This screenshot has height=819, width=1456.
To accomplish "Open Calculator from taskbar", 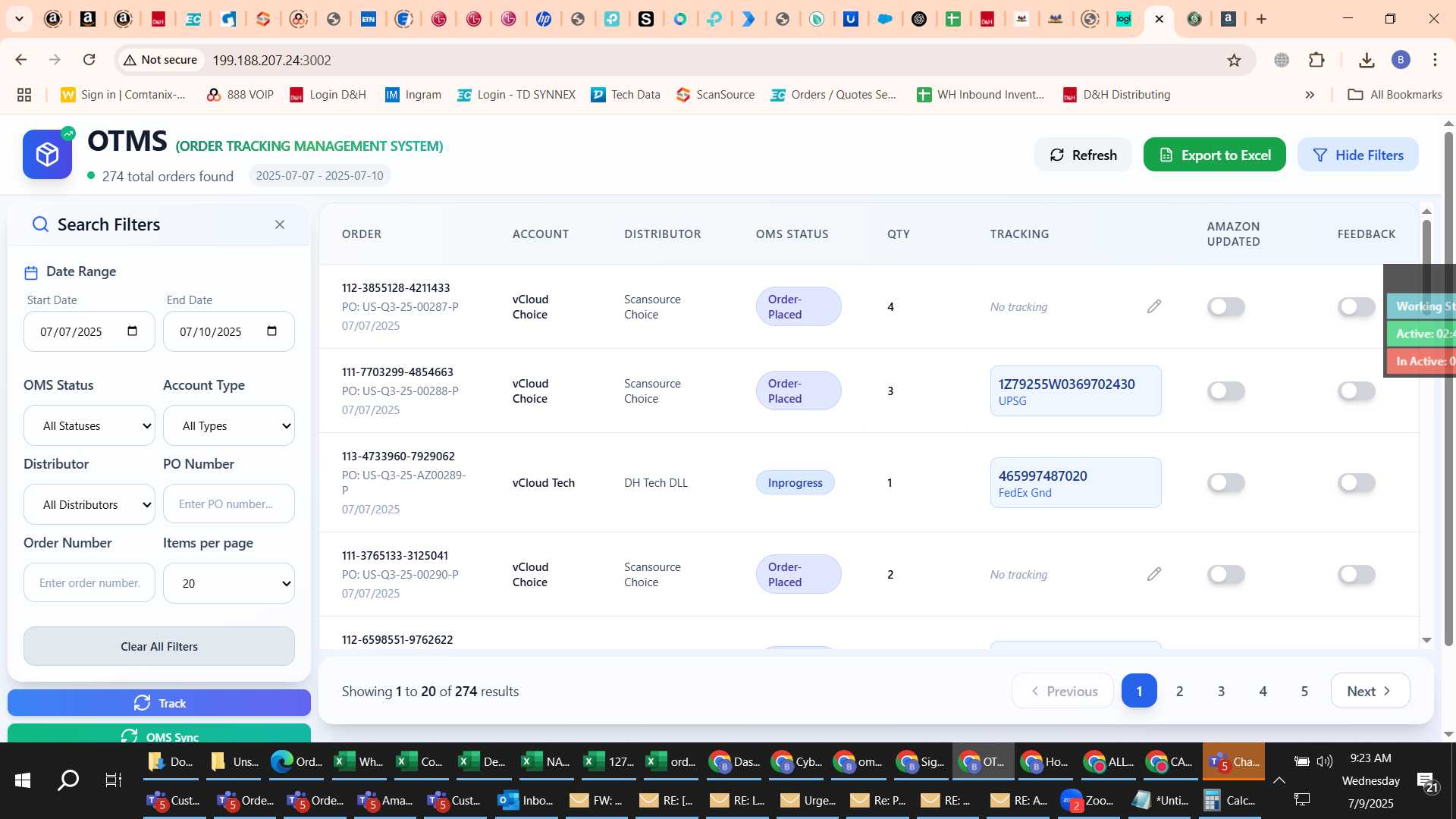I will [1230, 800].
